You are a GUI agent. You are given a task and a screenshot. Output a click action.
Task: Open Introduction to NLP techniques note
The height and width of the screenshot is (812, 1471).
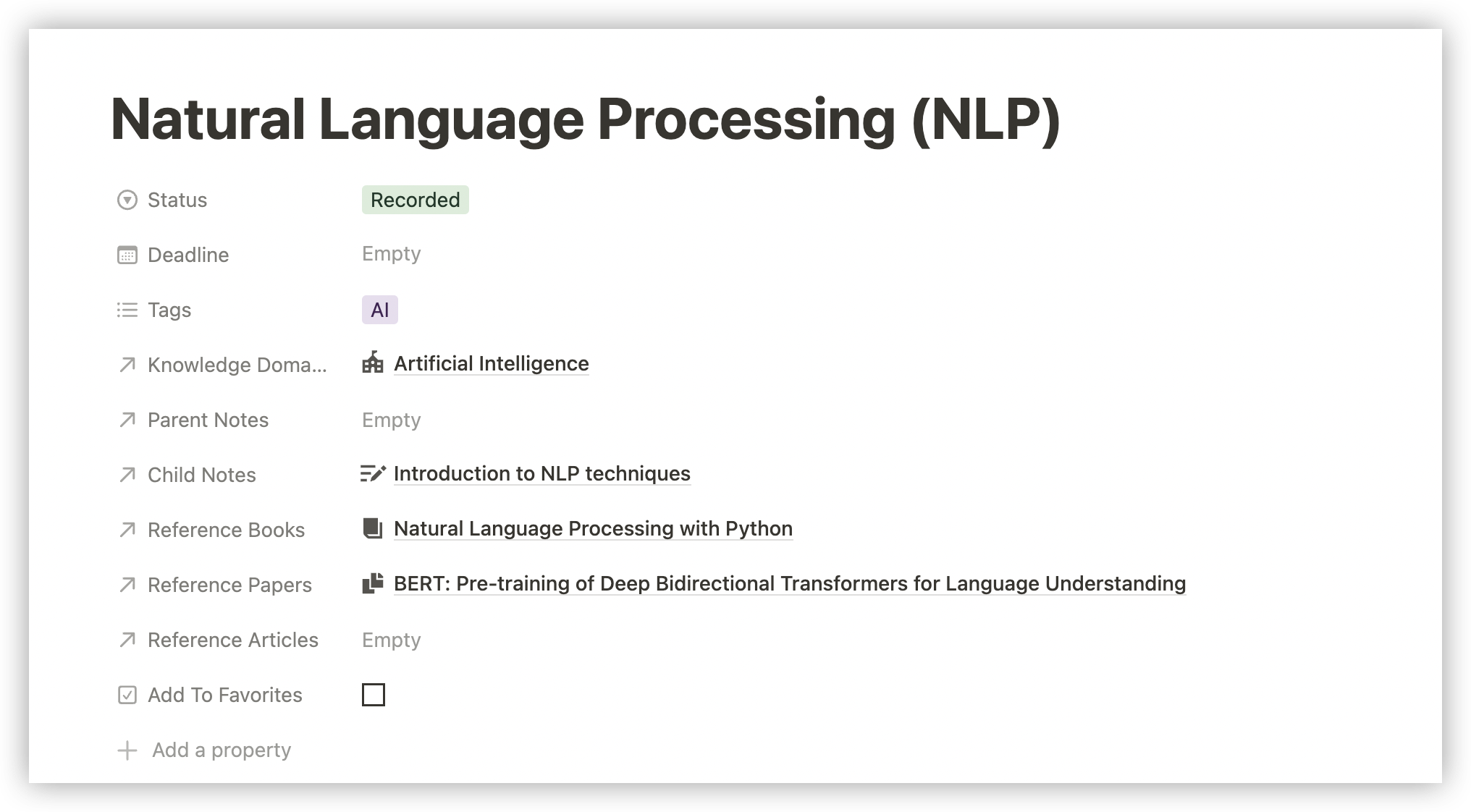[x=541, y=474]
